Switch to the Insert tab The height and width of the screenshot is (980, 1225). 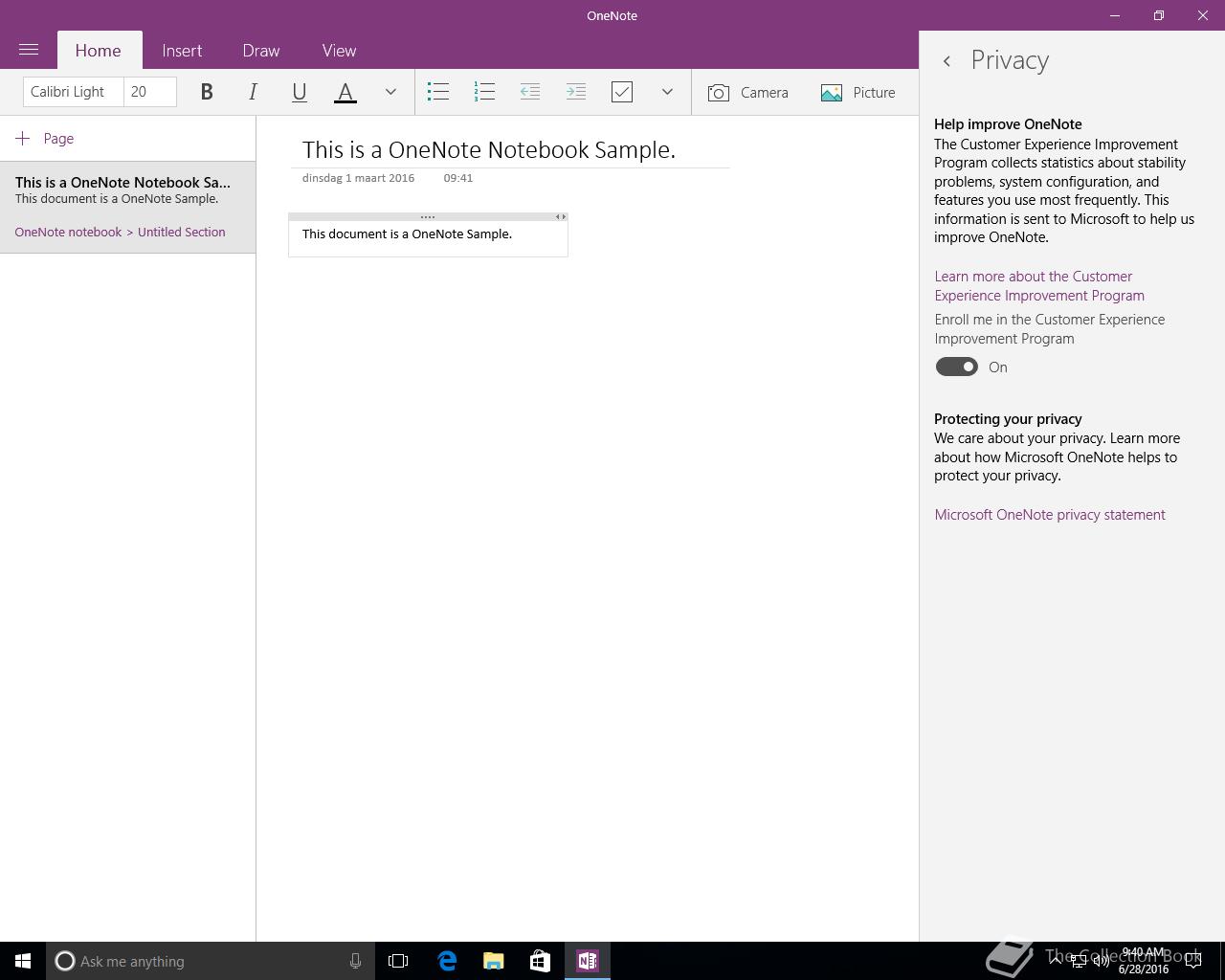tap(182, 51)
